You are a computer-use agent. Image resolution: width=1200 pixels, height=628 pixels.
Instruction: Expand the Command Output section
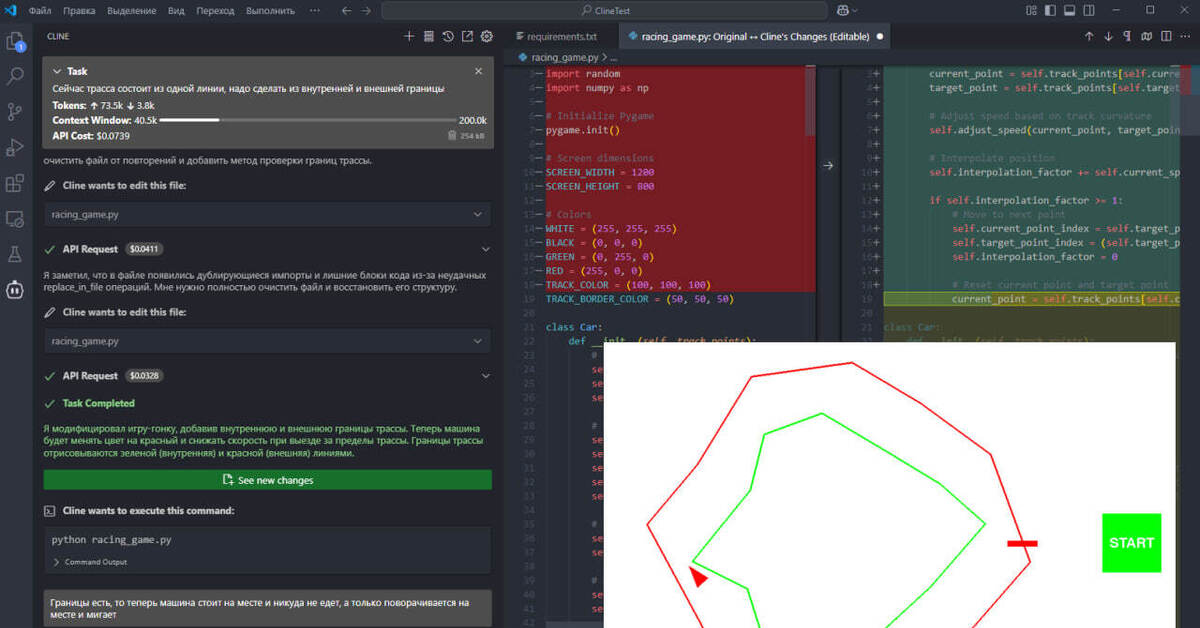coord(89,562)
